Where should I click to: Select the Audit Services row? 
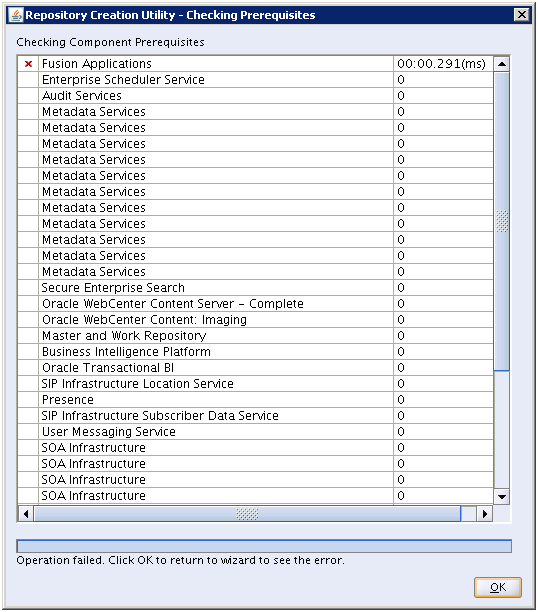255,96
